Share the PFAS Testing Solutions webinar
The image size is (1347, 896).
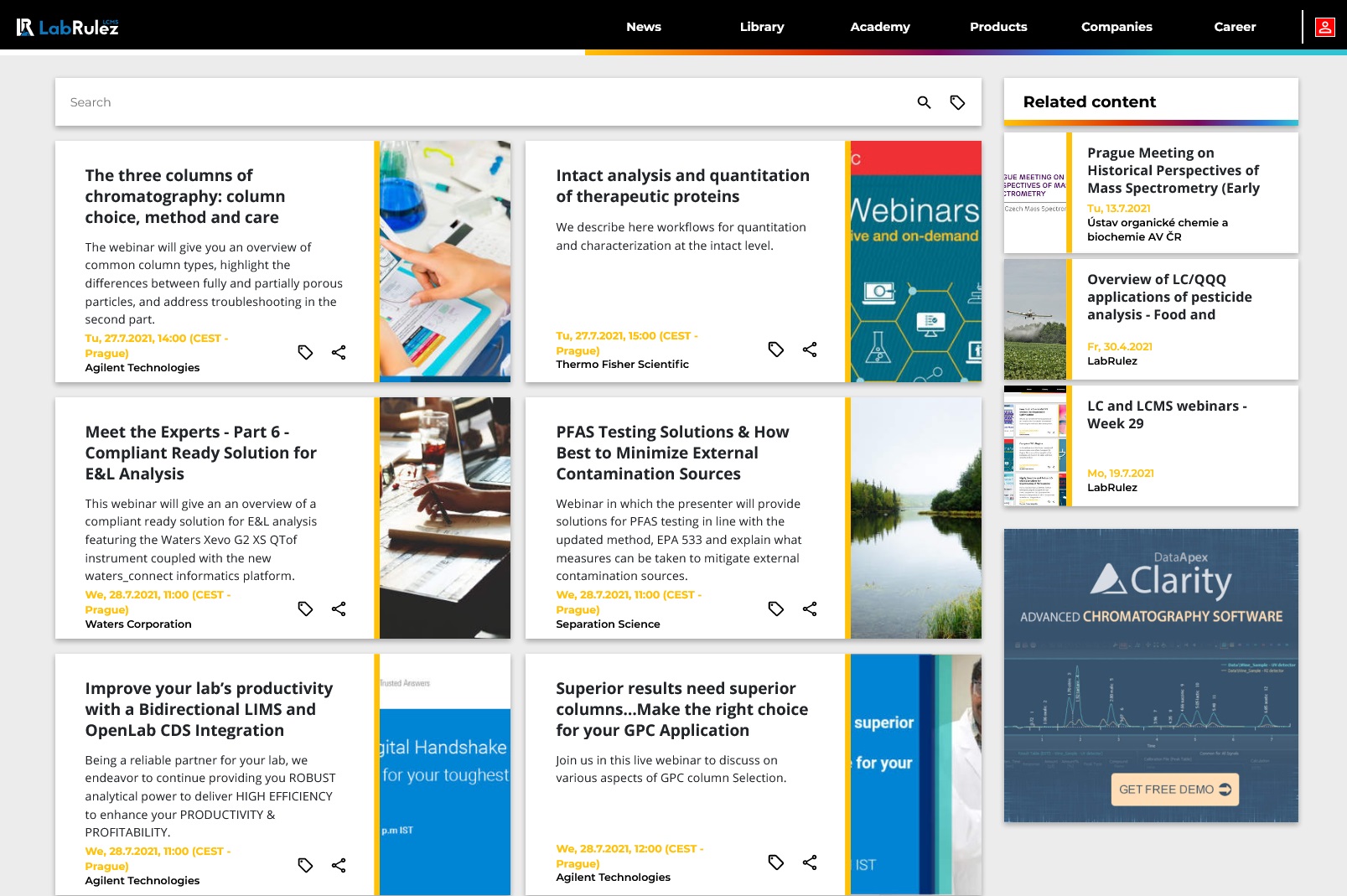click(x=810, y=609)
